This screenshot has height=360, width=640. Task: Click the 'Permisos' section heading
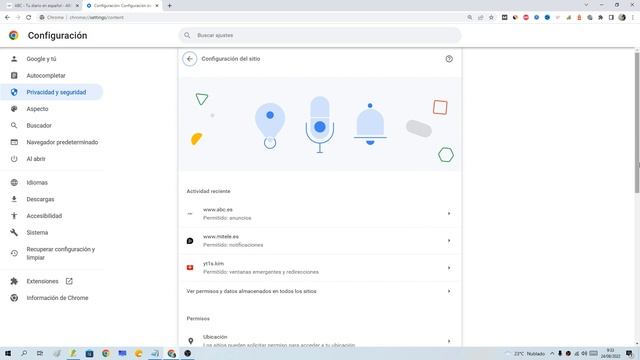(198, 318)
